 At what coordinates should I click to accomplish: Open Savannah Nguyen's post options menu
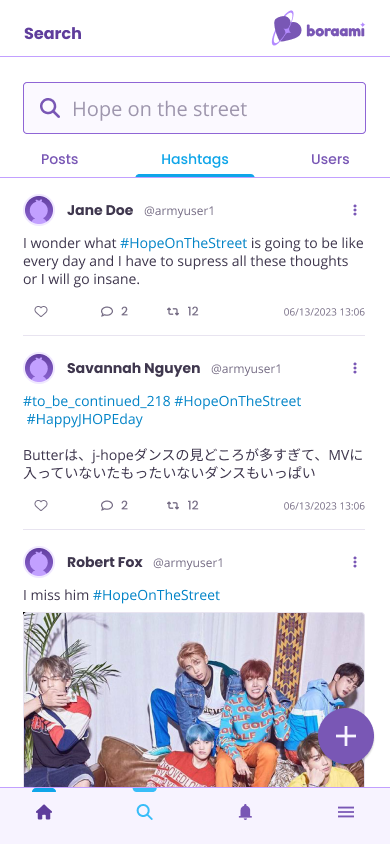click(354, 368)
